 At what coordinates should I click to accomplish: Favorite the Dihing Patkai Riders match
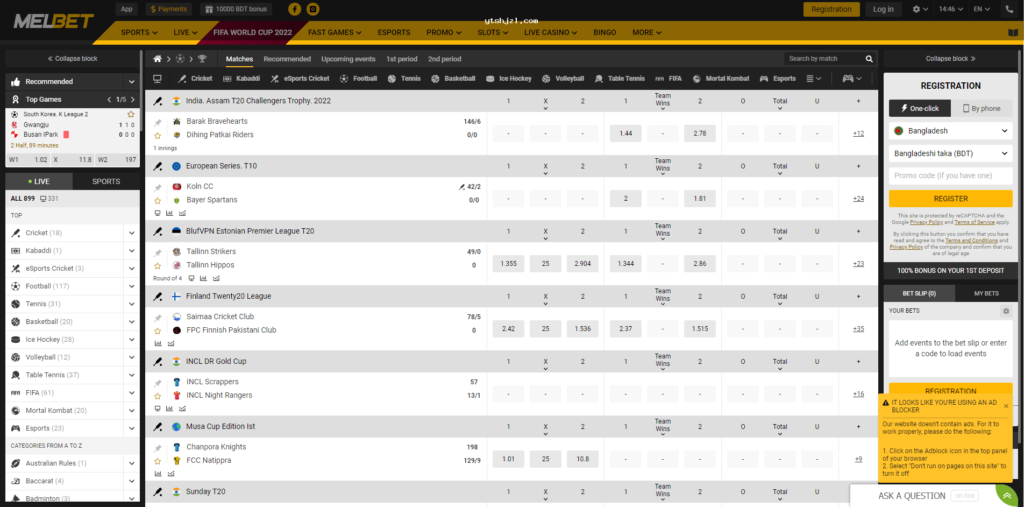tap(157, 135)
